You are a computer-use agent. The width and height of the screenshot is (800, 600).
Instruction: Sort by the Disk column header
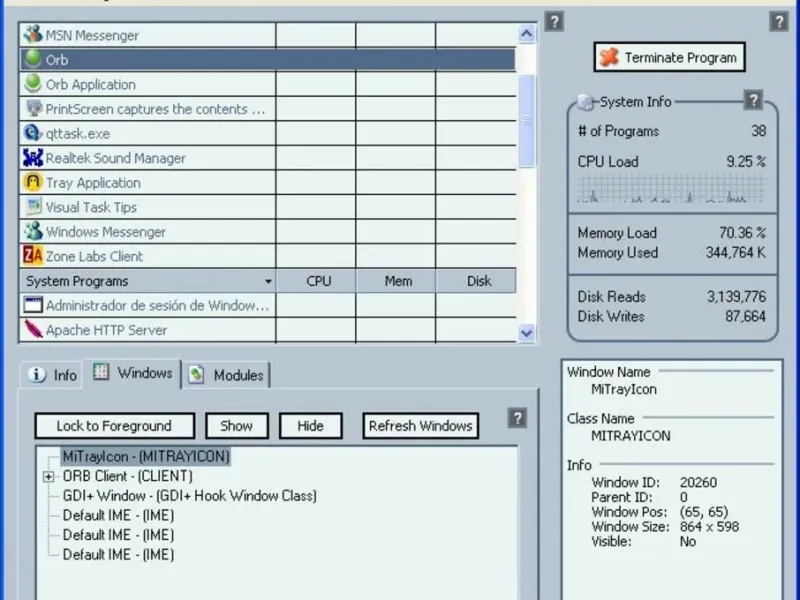pos(476,281)
